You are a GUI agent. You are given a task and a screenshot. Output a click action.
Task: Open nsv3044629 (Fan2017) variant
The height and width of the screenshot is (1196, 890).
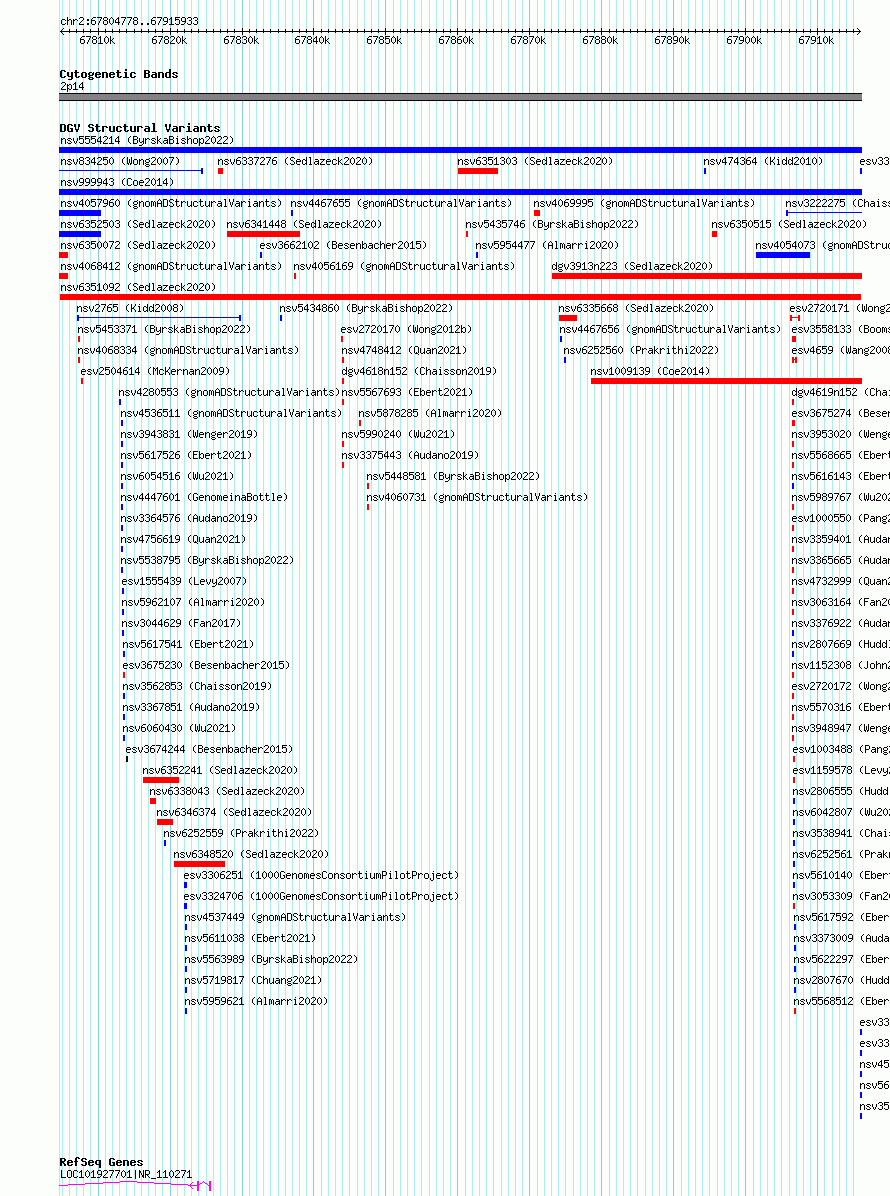182,622
